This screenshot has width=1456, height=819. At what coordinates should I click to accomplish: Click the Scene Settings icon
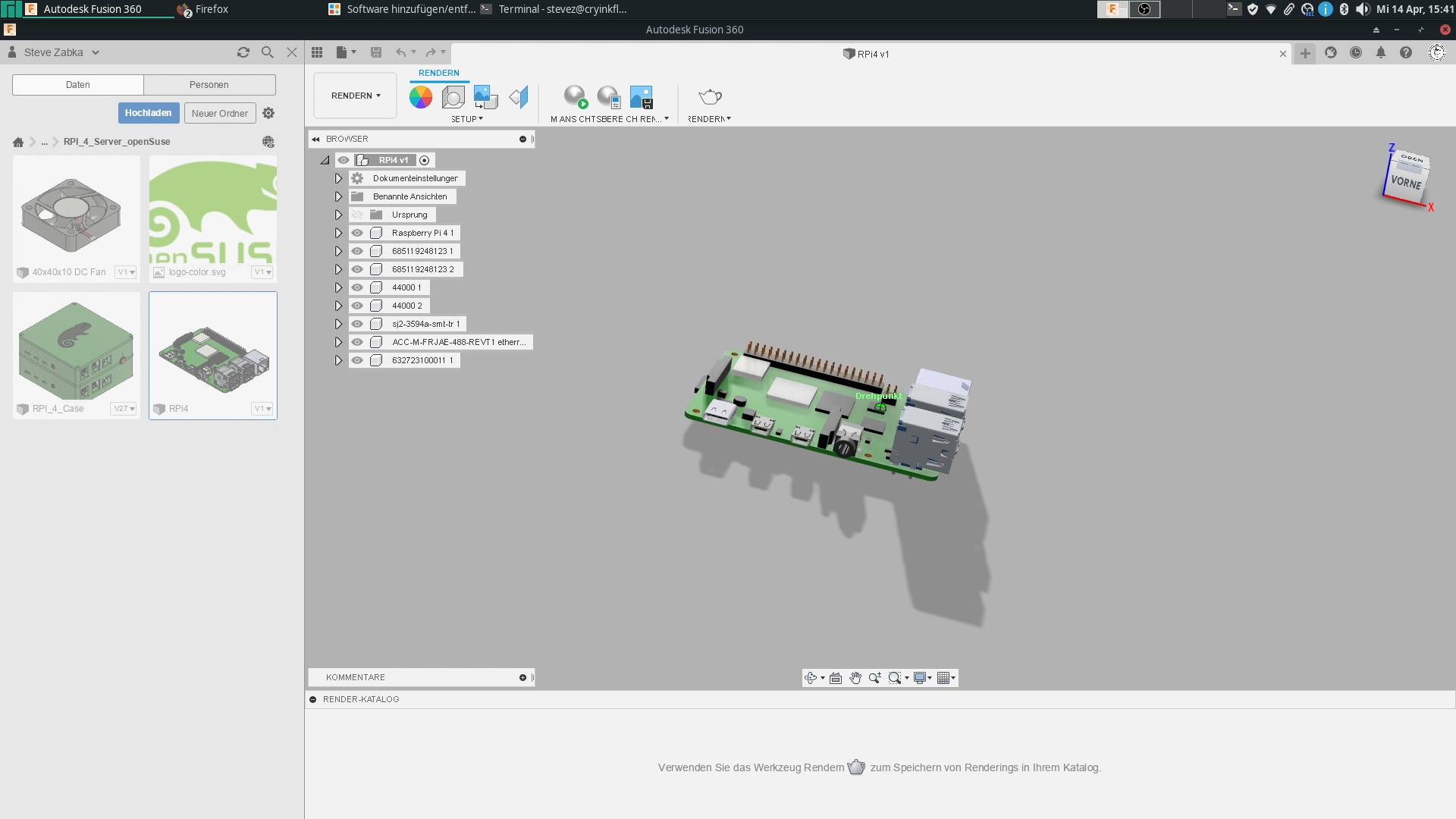click(x=453, y=97)
